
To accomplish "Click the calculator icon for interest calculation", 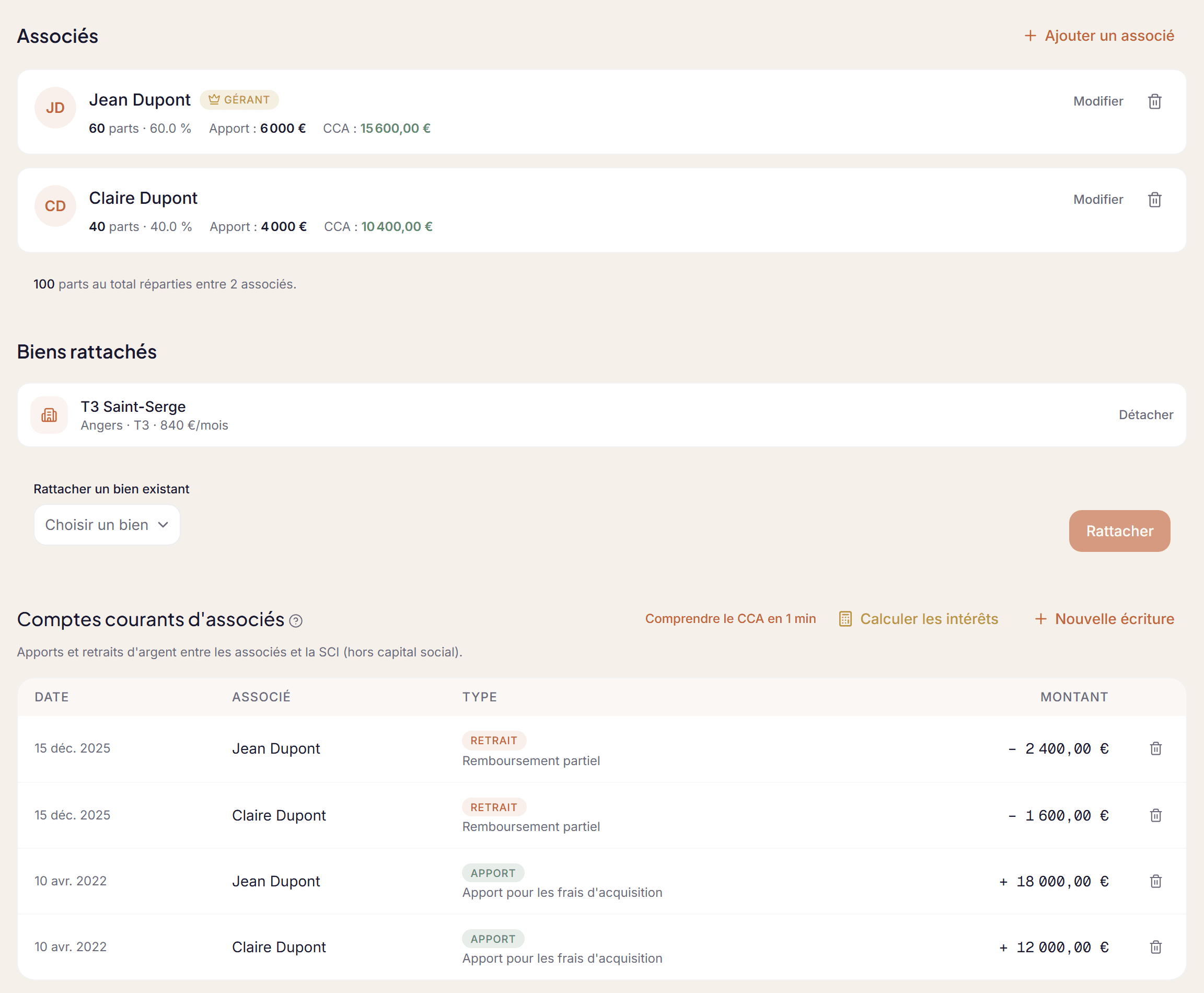I will tap(845, 619).
